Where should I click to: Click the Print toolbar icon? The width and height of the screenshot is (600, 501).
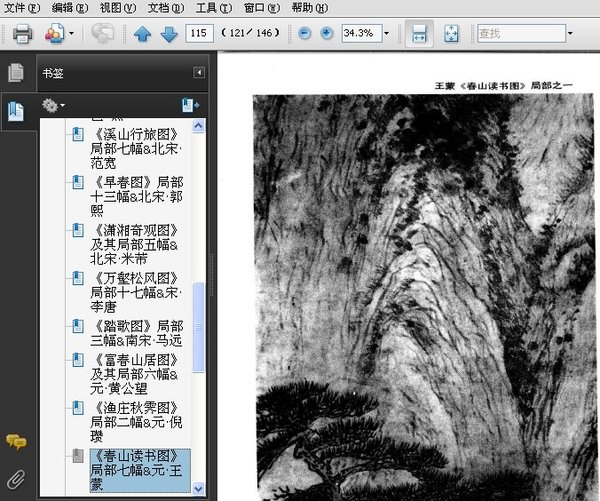click(22, 34)
